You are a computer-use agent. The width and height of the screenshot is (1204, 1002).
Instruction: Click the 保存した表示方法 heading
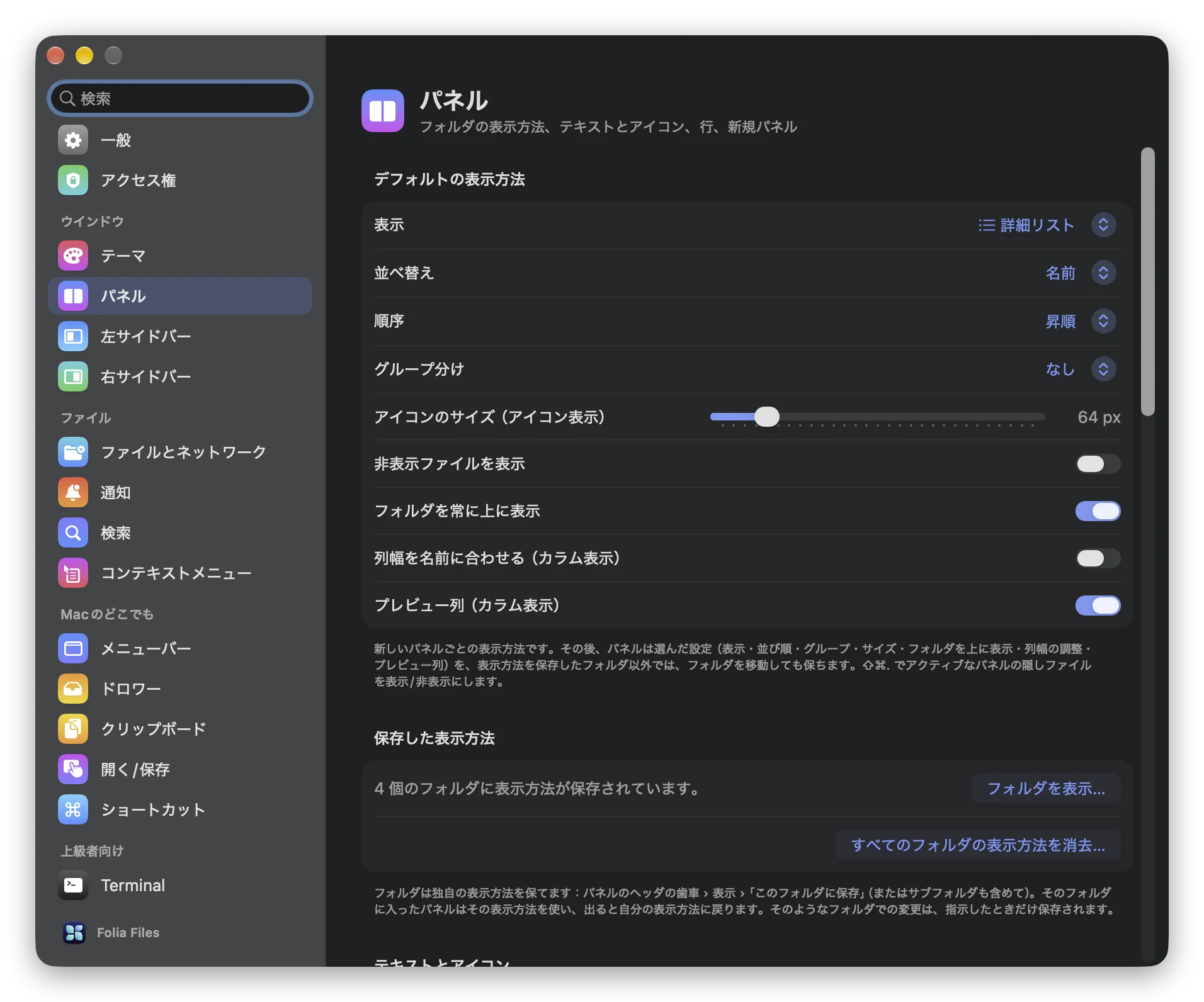pyautogui.click(x=434, y=738)
